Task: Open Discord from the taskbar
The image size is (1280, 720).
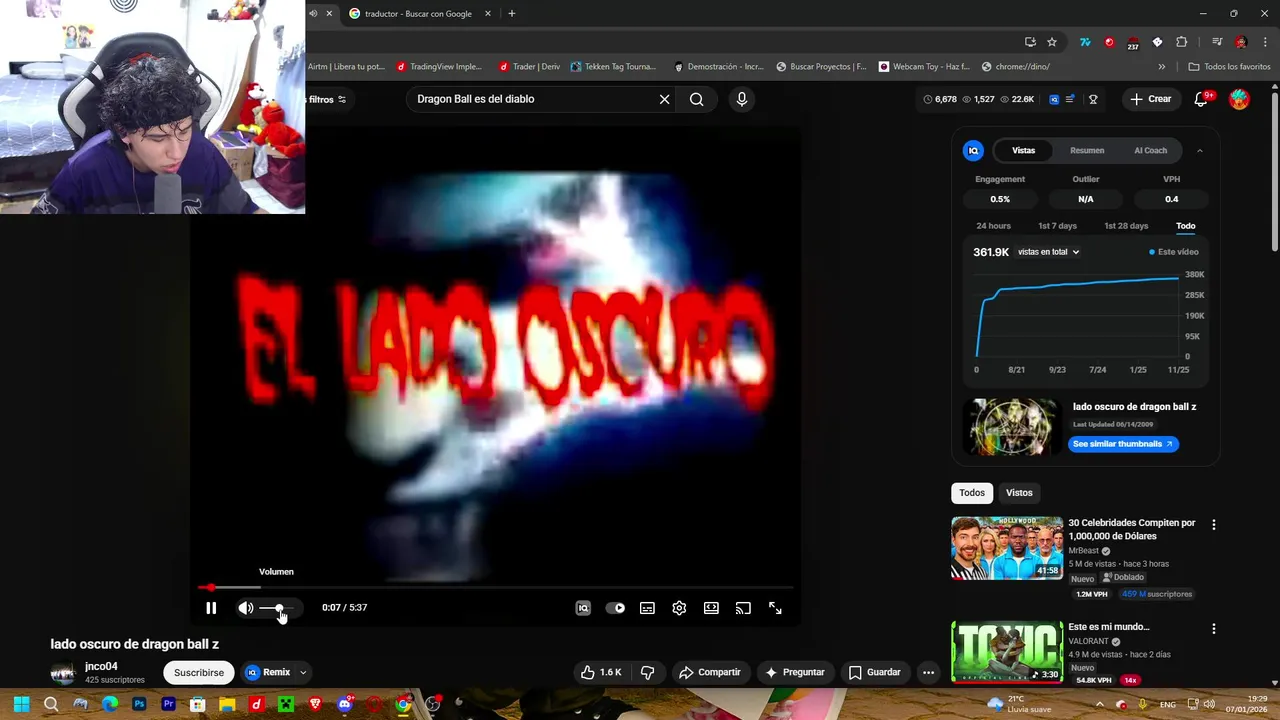Action: point(345,704)
